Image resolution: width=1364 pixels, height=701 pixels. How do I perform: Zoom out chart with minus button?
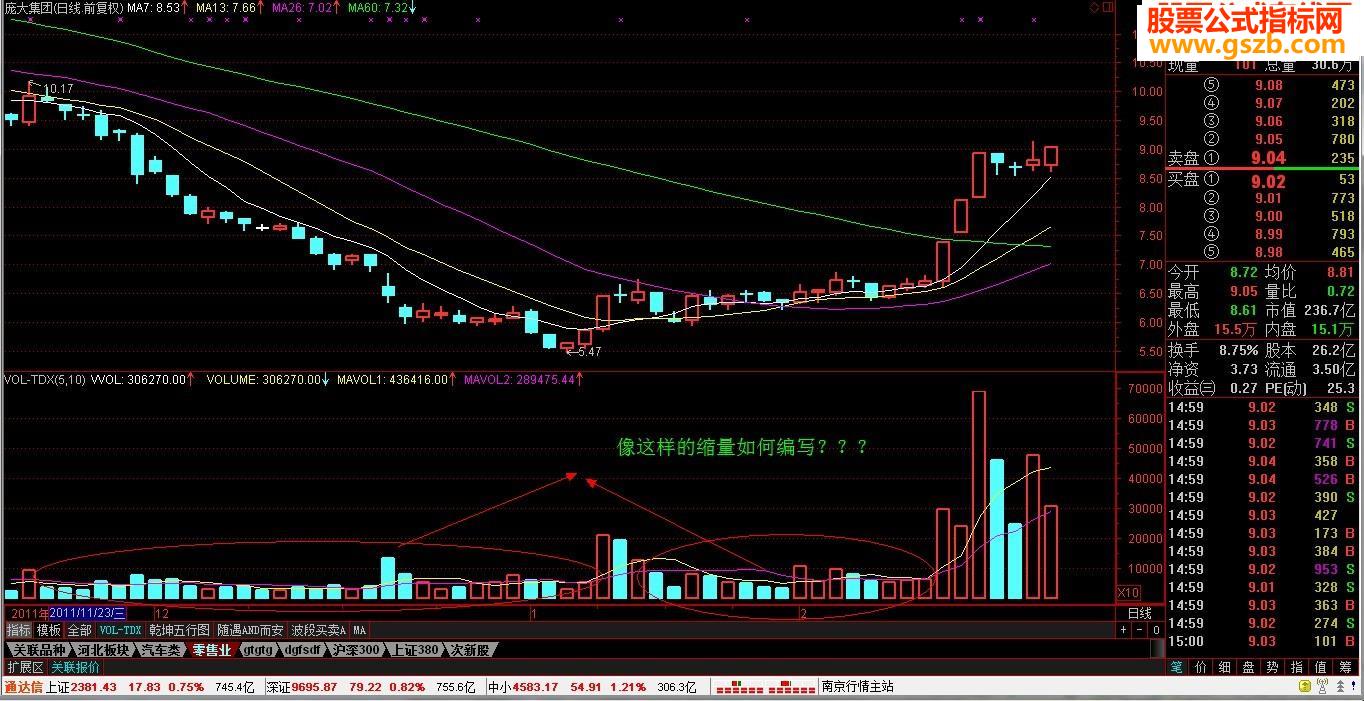1139,630
